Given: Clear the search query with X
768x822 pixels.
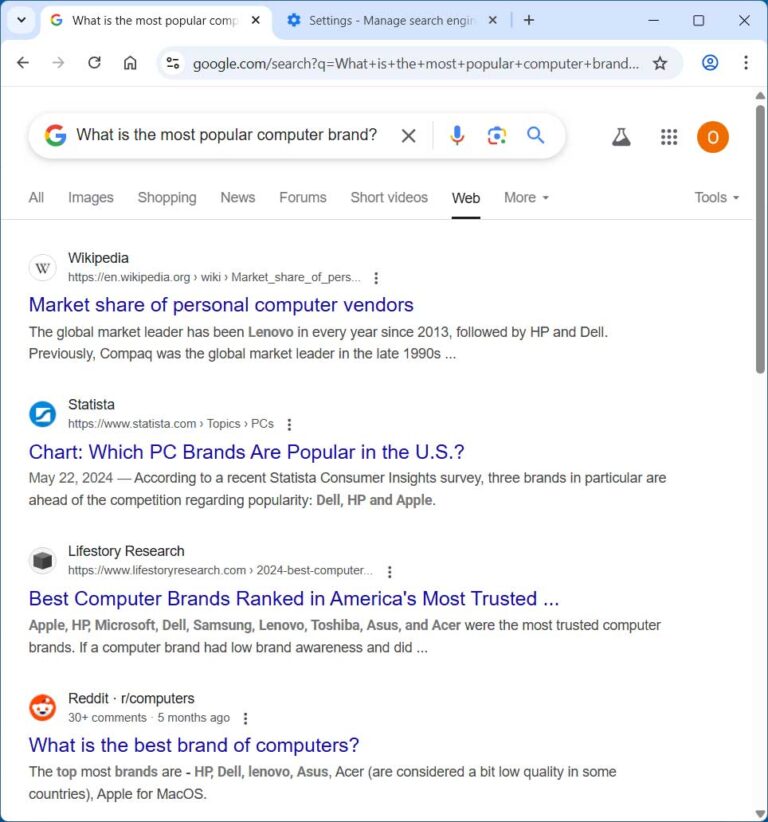Looking at the screenshot, I should [x=408, y=136].
